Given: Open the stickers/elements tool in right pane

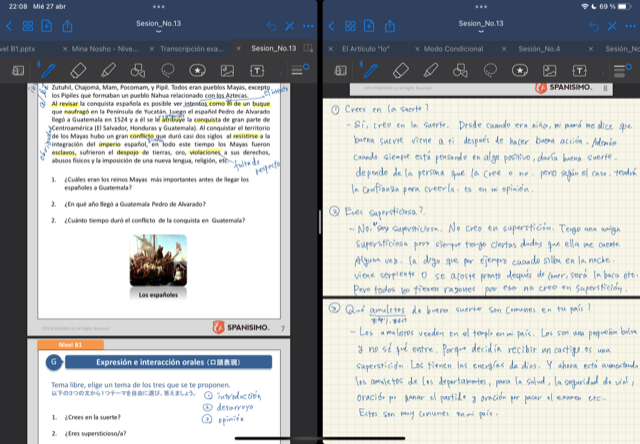Looking at the screenshot, I should [518, 70].
